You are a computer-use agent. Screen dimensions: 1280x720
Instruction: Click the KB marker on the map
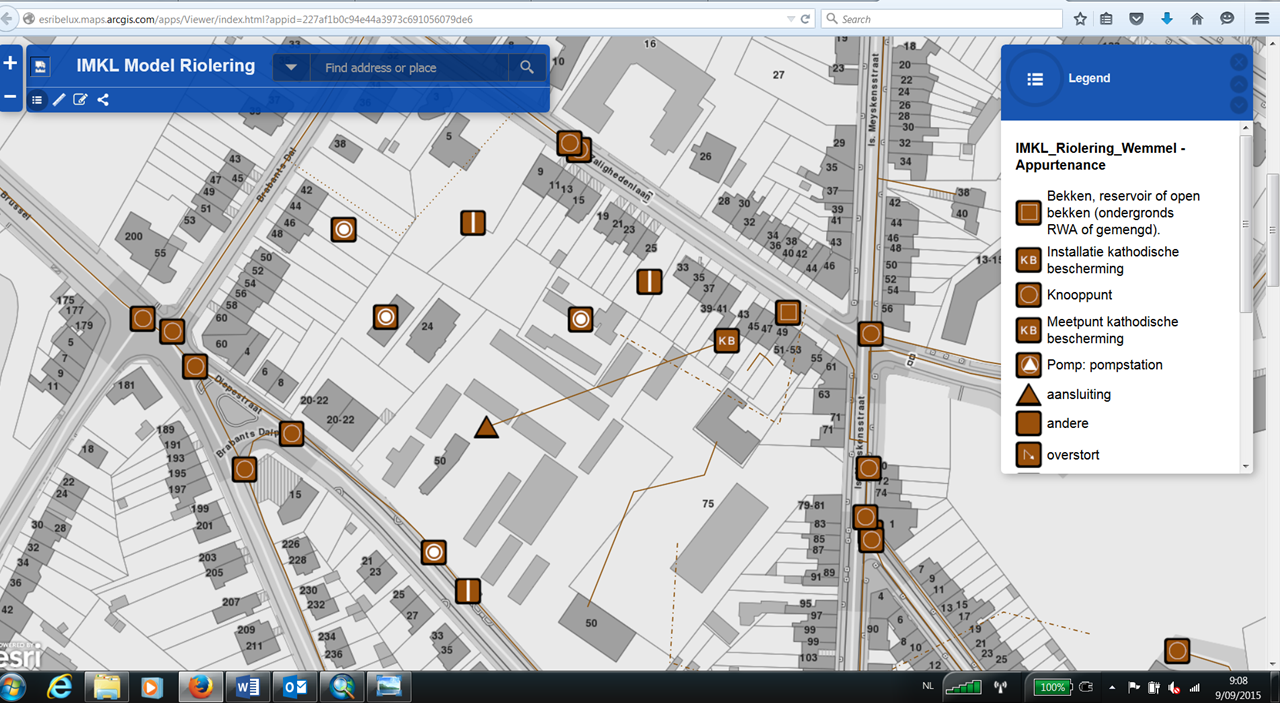click(726, 341)
